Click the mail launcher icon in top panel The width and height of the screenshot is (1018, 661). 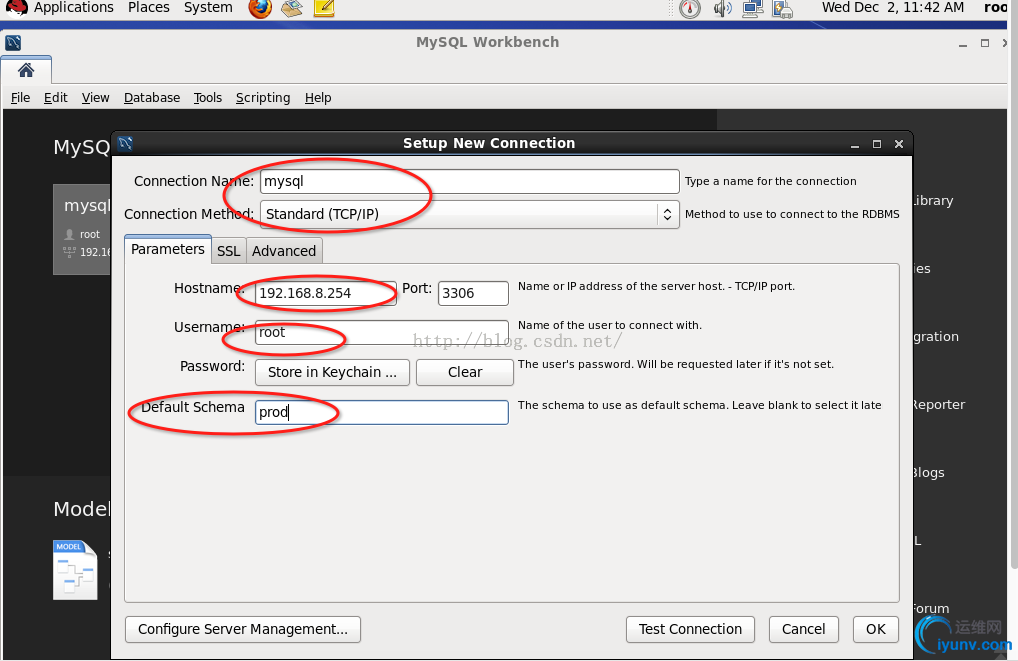point(292,8)
